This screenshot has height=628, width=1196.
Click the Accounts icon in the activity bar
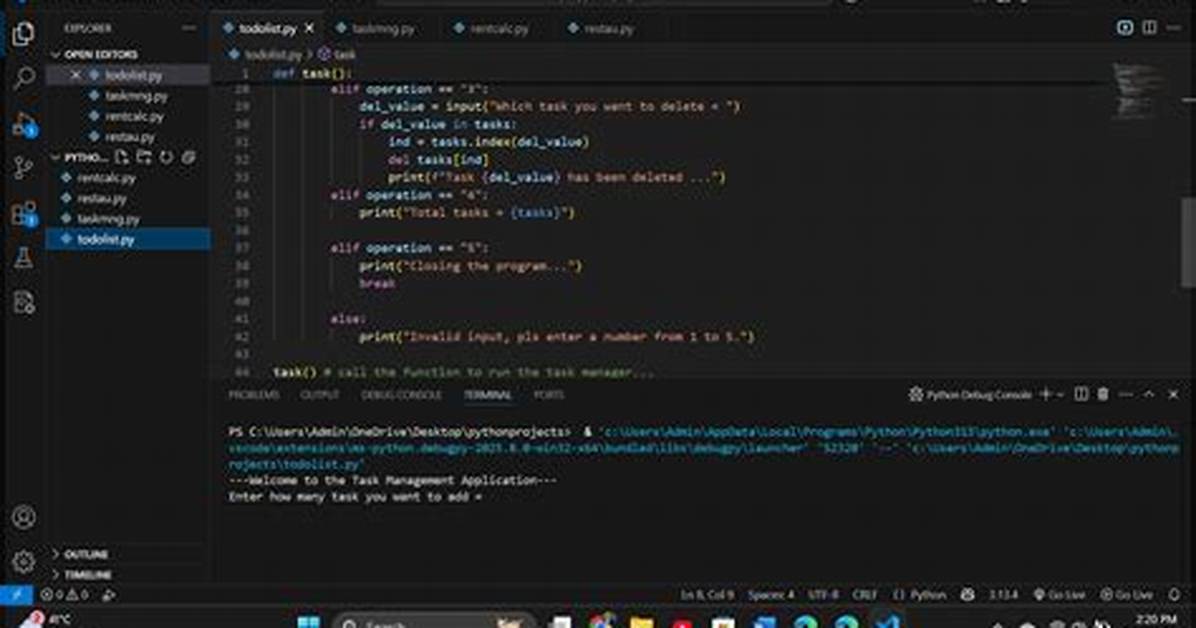coord(24,517)
